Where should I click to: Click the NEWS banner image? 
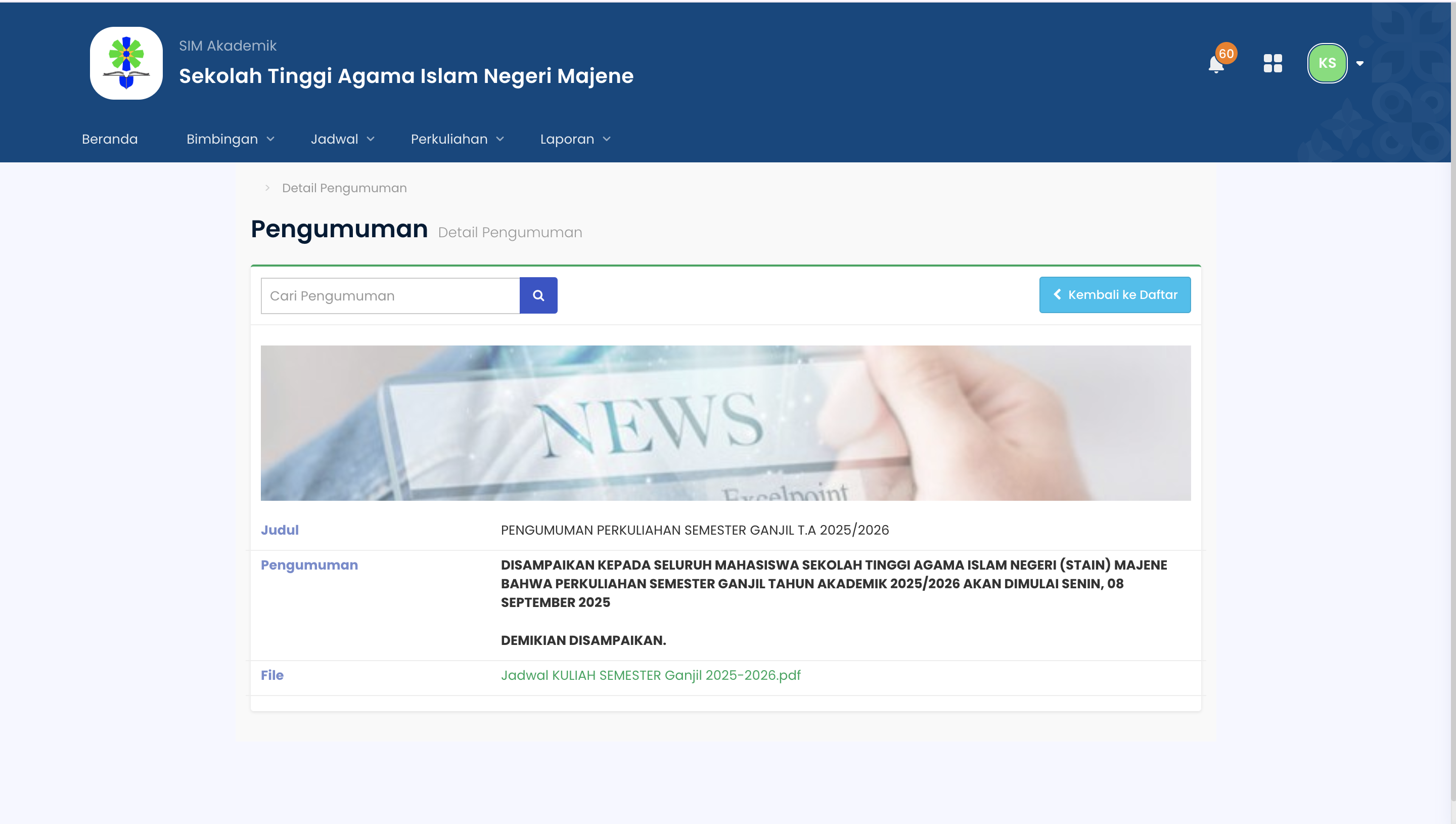pos(725,423)
